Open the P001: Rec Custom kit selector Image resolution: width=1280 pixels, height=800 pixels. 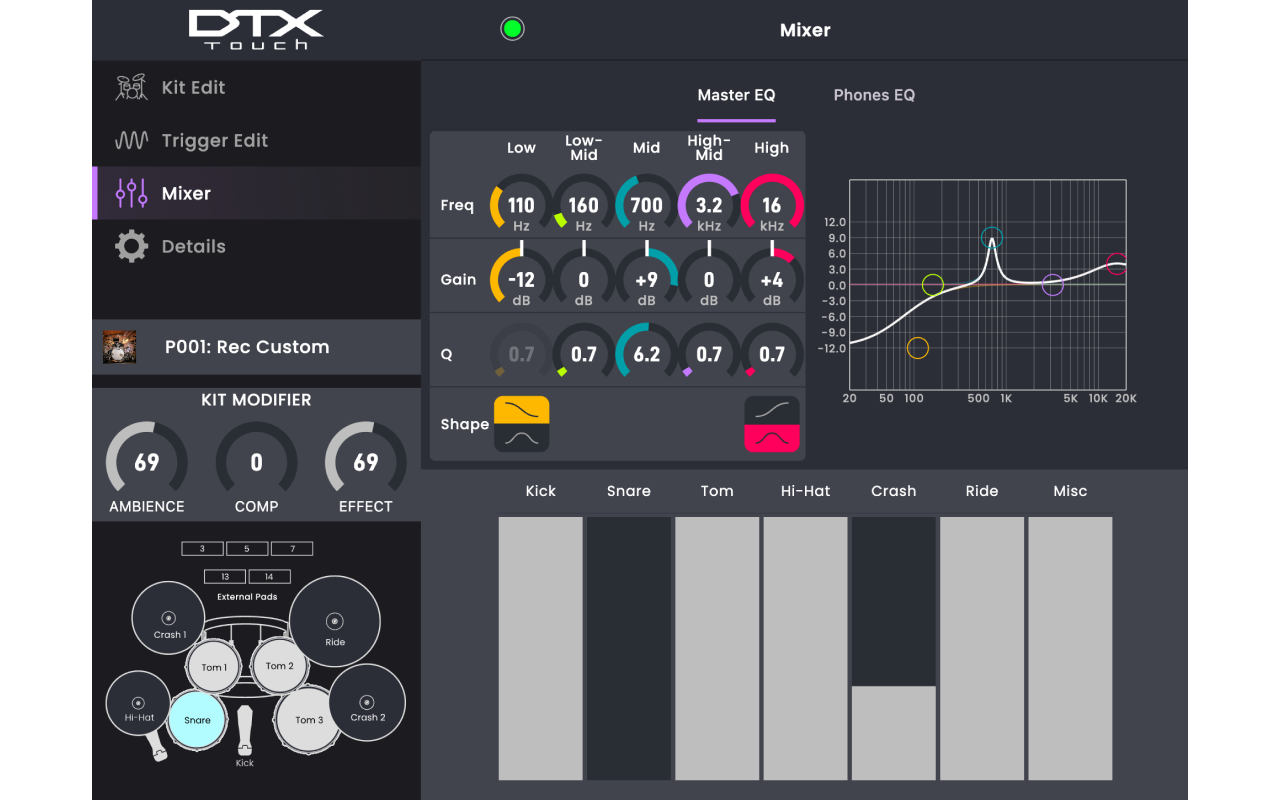[x=256, y=347]
